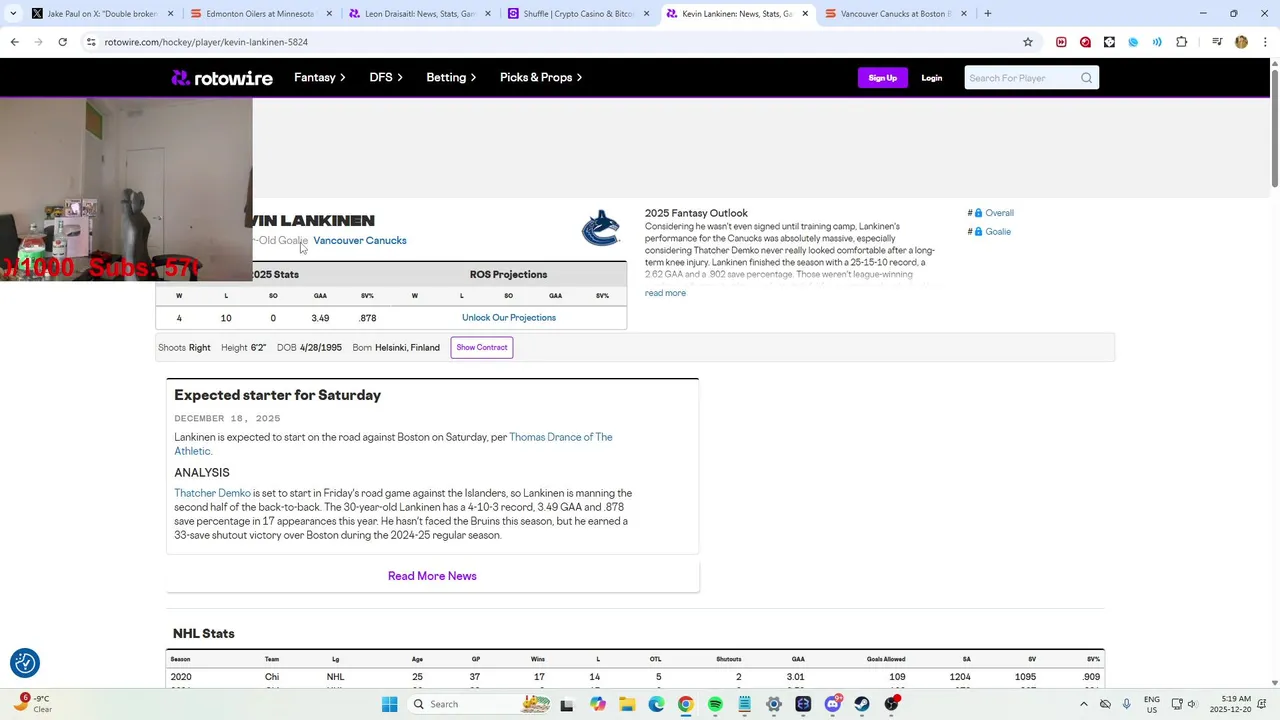Click the microphone icon in system tray

coord(1127,704)
